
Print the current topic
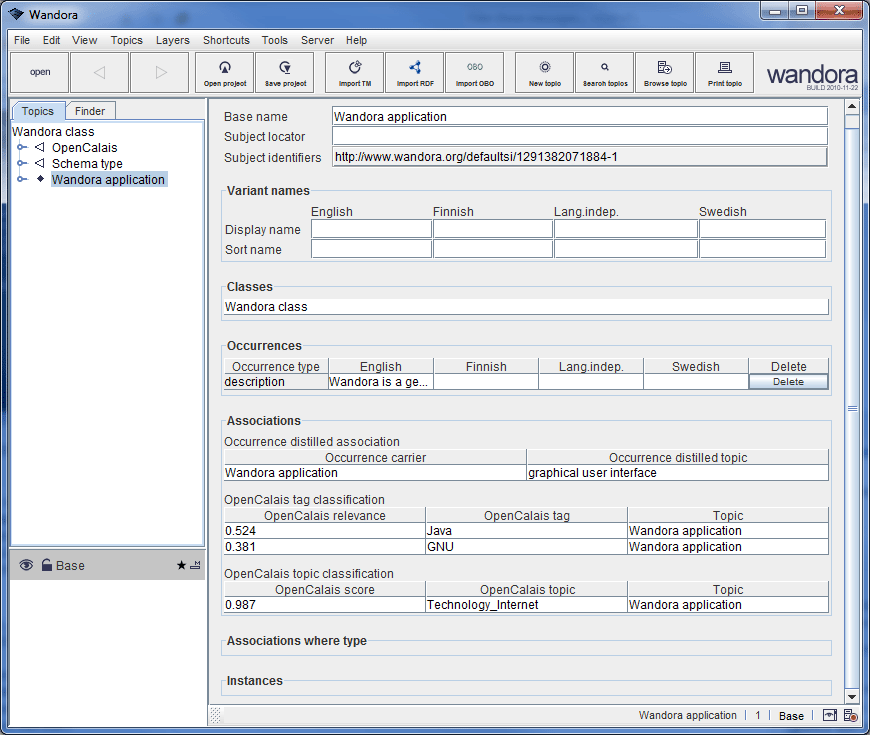[724, 72]
